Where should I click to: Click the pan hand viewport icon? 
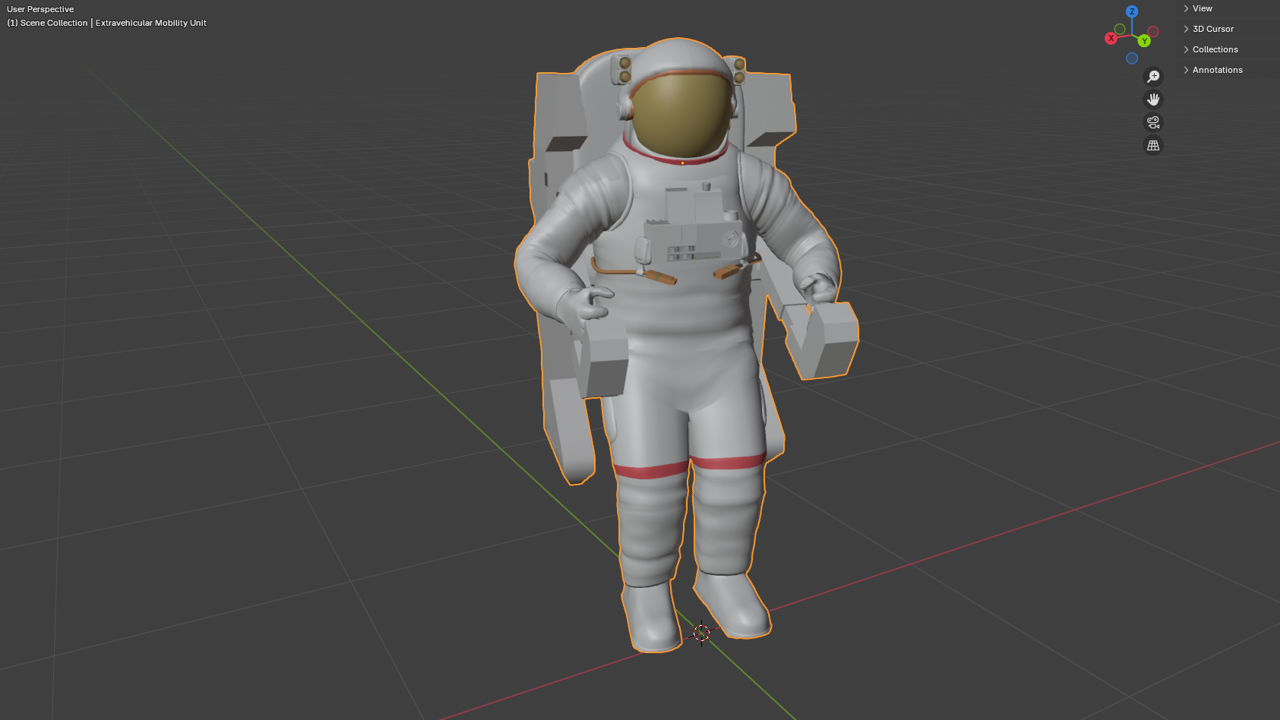tap(1153, 100)
